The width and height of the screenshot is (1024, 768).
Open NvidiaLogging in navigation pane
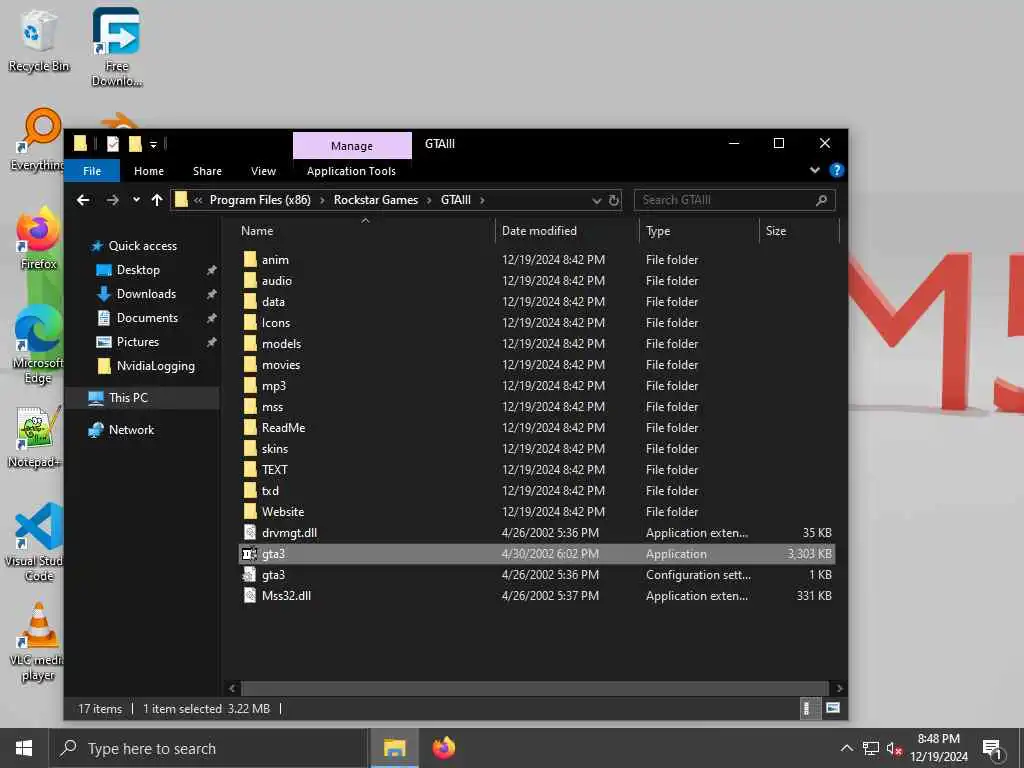tap(155, 366)
